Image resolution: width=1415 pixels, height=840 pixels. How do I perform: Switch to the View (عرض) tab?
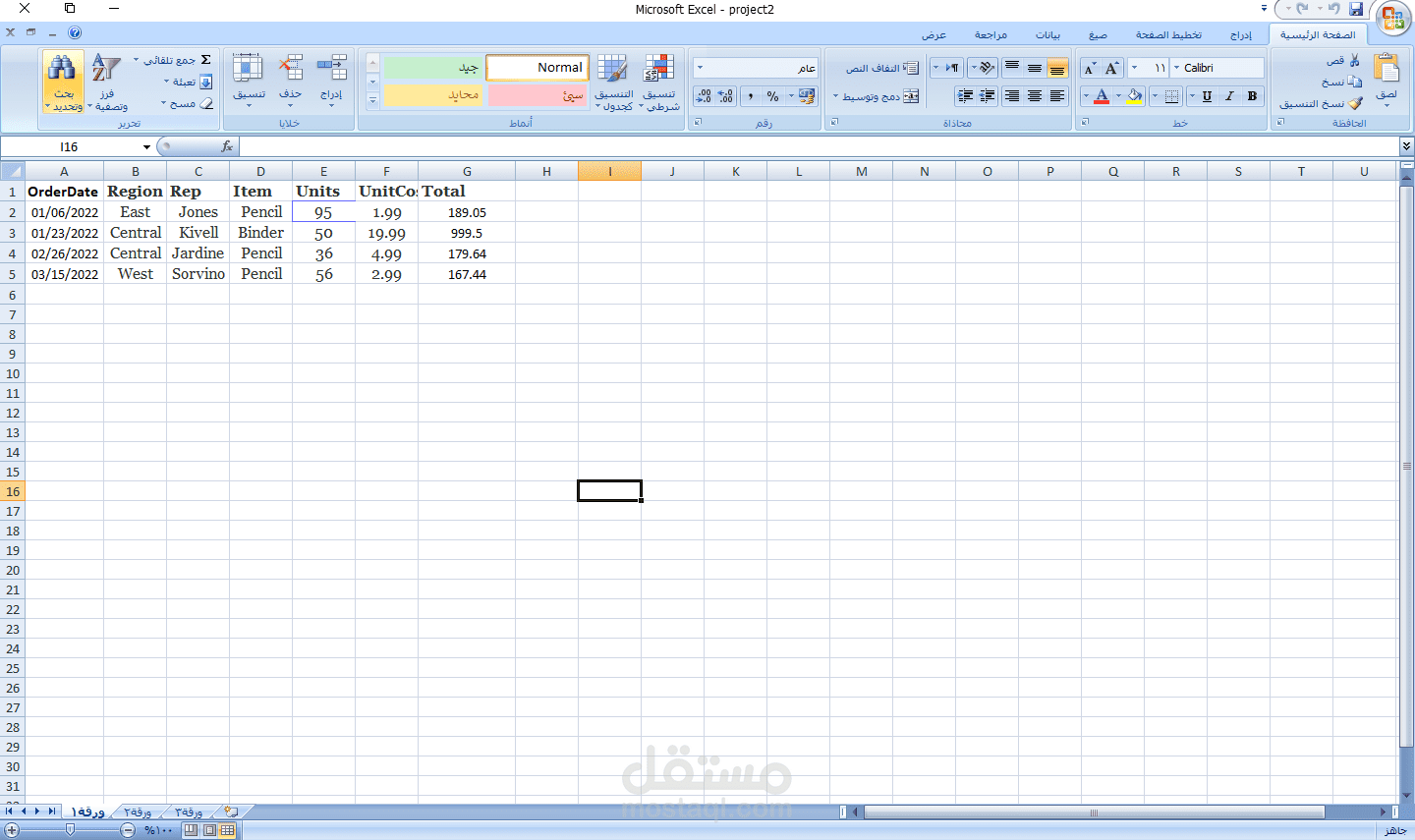point(934,35)
